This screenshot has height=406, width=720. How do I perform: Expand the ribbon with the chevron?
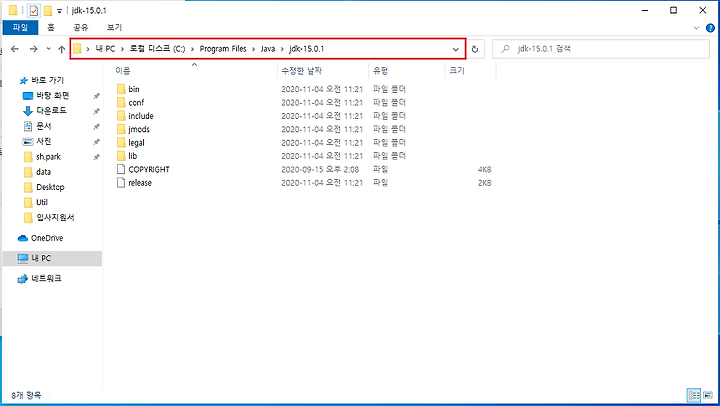(x=696, y=28)
